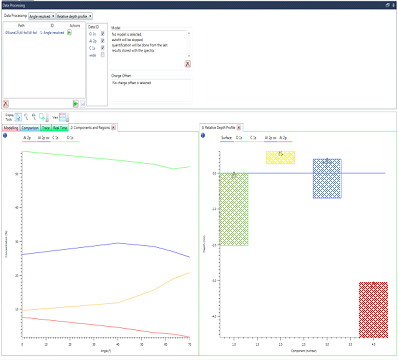
Task: Click the C 1s label in Data ID list
Action: coord(92,48)
